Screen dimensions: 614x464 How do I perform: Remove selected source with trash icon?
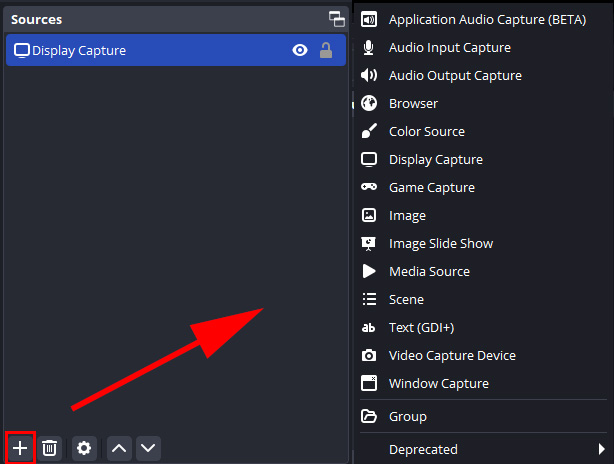pyautogui.click(x=49, y=448)
